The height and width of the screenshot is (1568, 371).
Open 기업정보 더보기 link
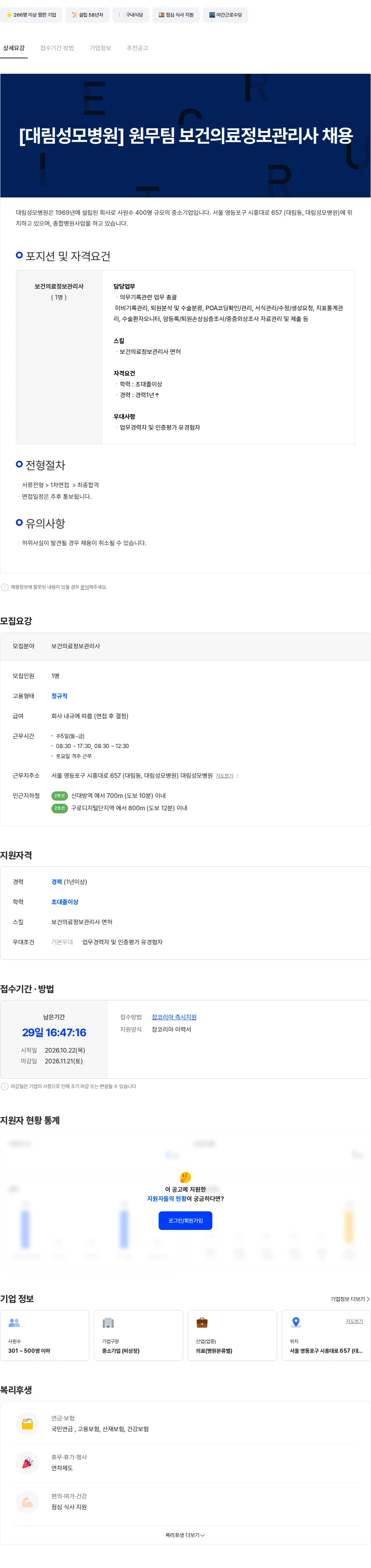(350, 1299)
